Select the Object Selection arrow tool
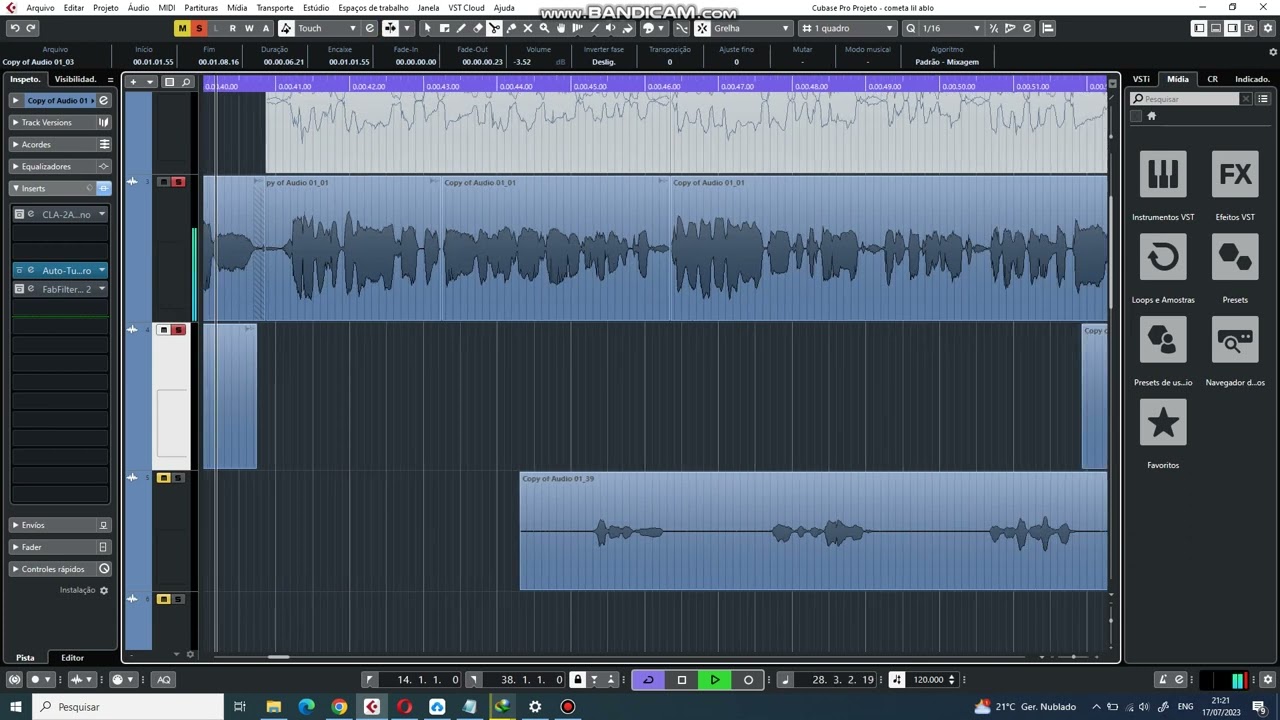 point(428,28)
